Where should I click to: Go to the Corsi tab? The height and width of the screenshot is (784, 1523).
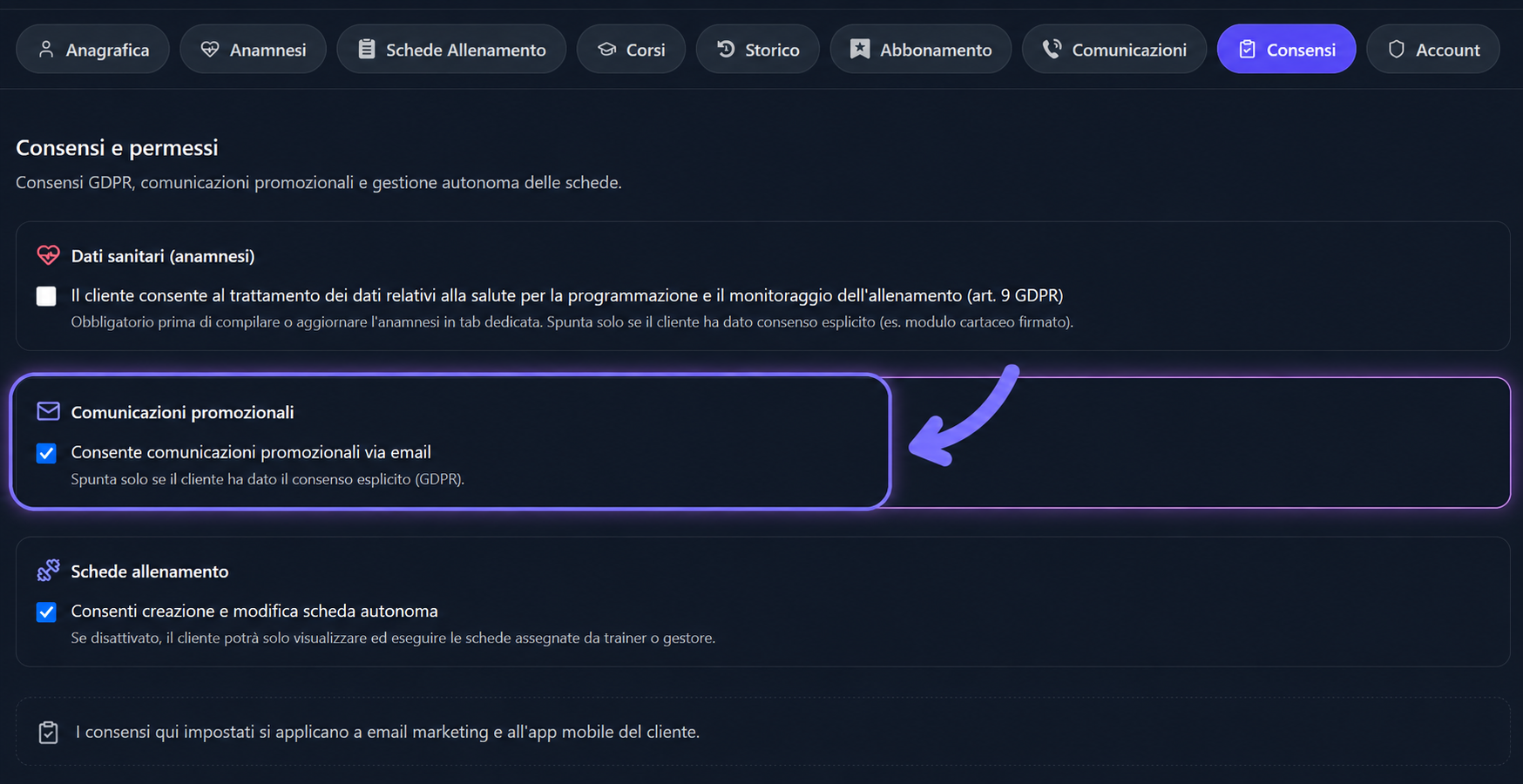631,50
